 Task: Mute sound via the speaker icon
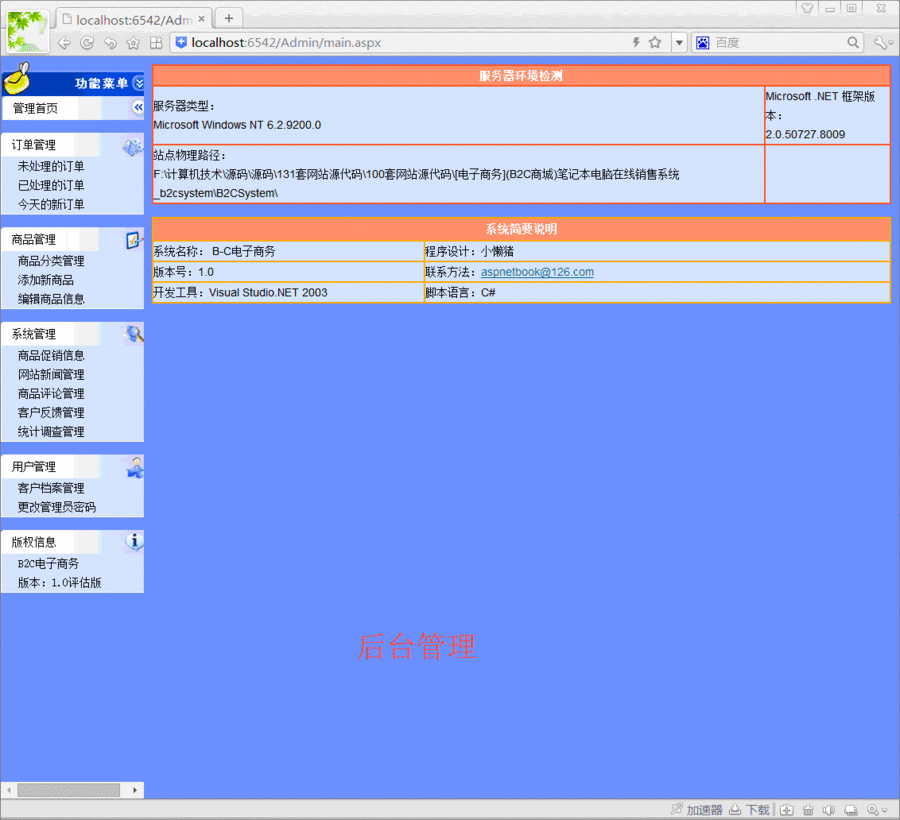[829, 809]
